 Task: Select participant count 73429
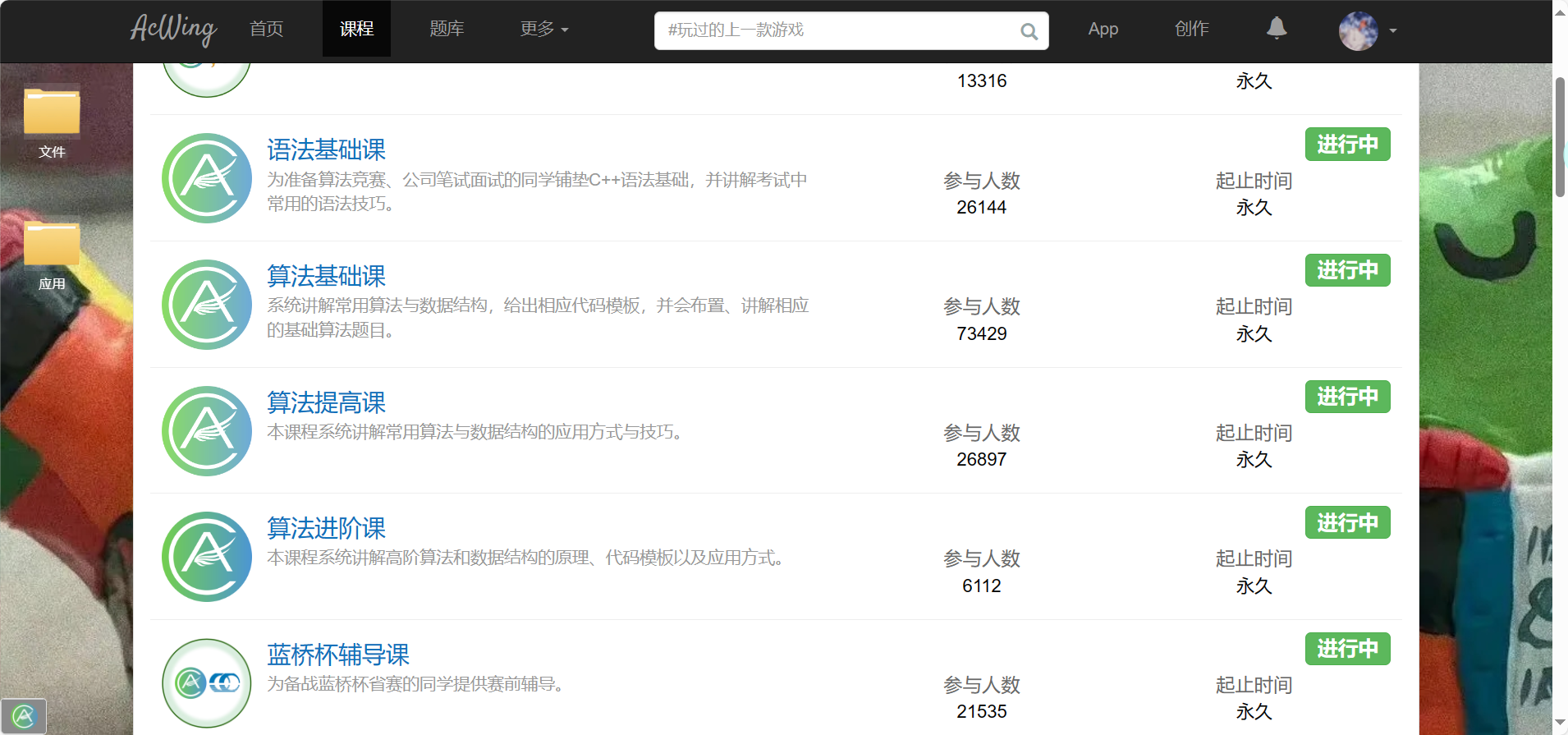(982, 333)
